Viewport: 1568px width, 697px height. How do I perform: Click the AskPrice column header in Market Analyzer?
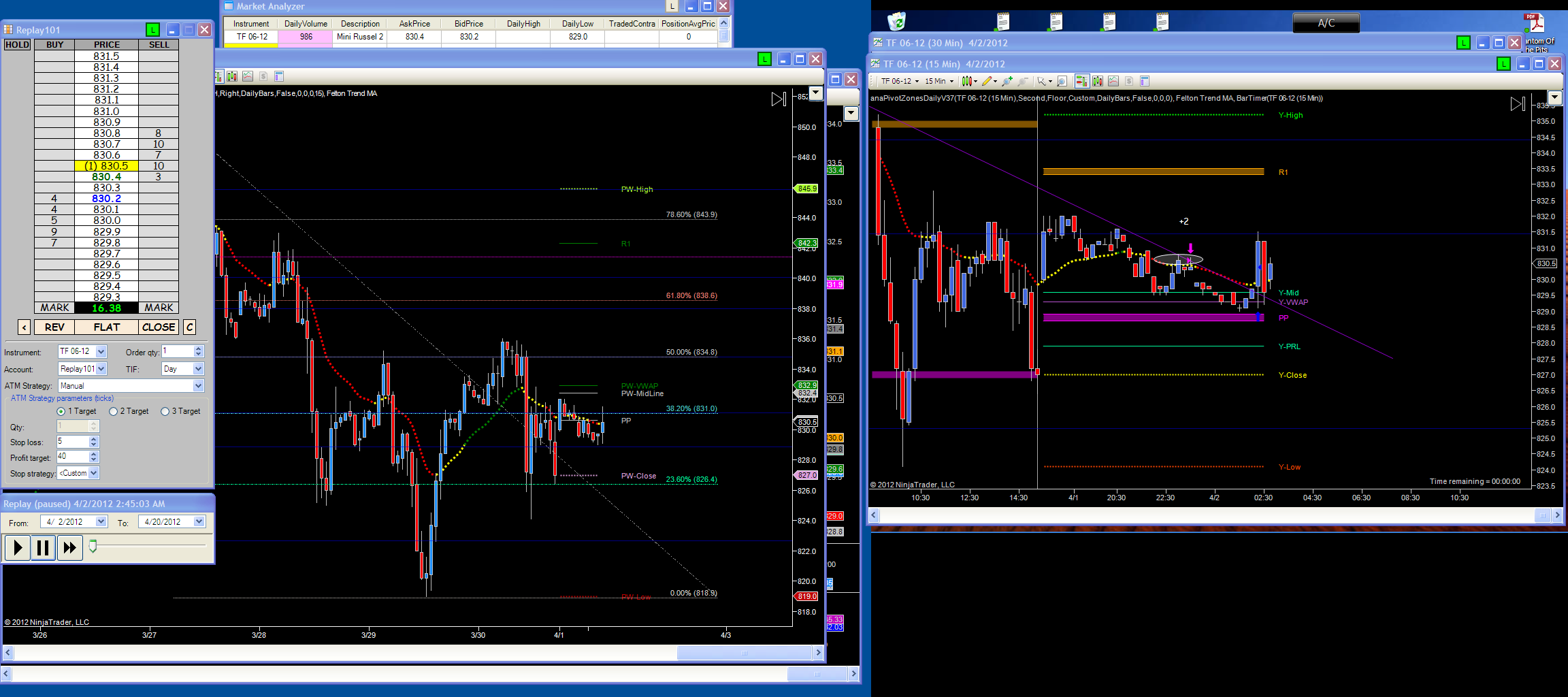click(x=414, y=24)
